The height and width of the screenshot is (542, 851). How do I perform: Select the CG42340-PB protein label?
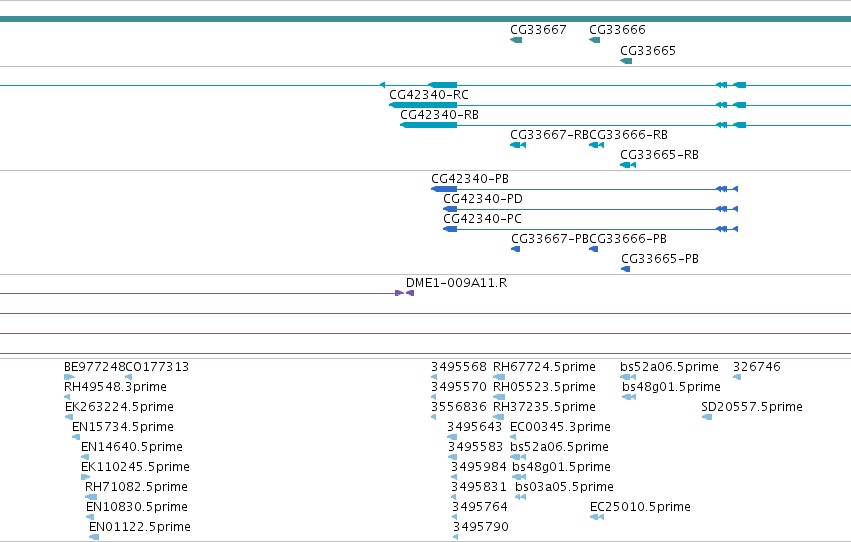coord(470,179)
